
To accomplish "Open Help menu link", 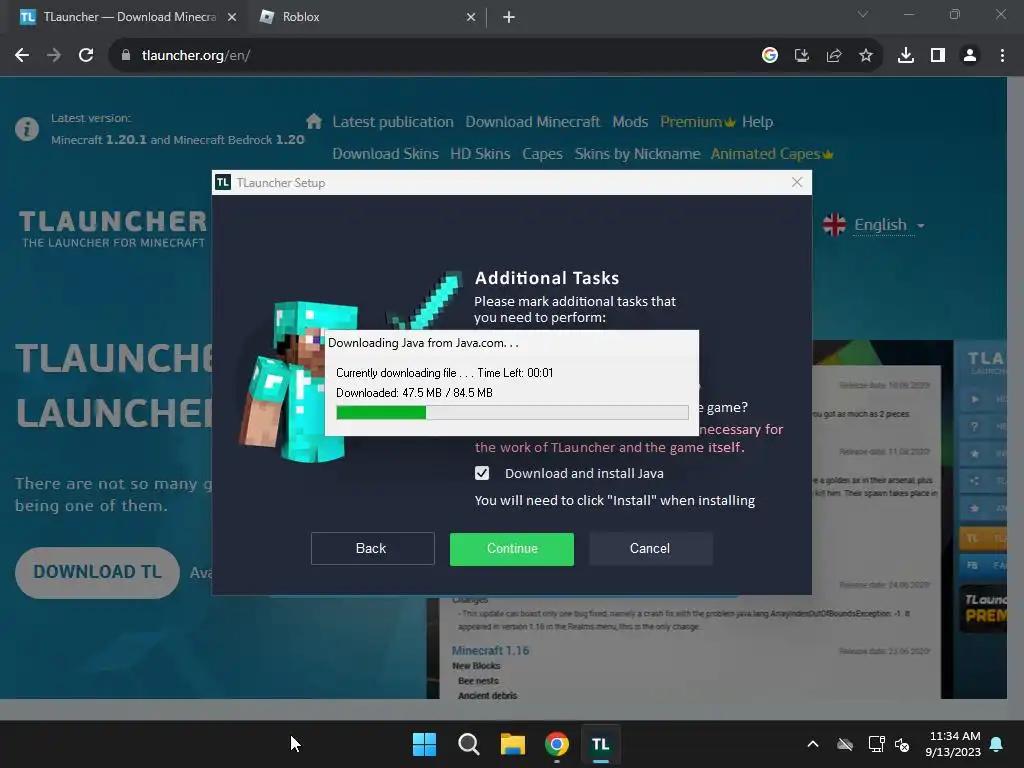I will (x=758, y=122).
